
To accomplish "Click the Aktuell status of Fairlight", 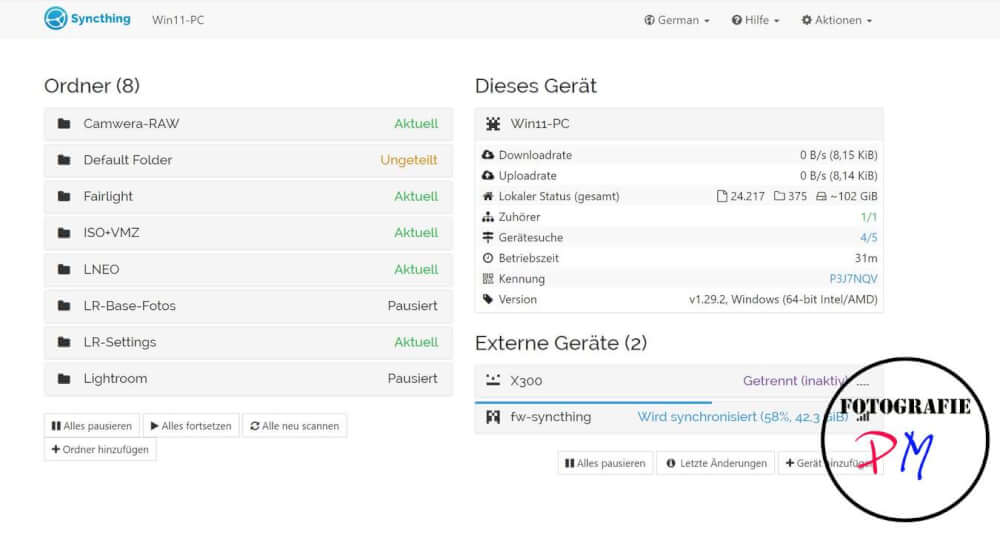I will 416,196.
